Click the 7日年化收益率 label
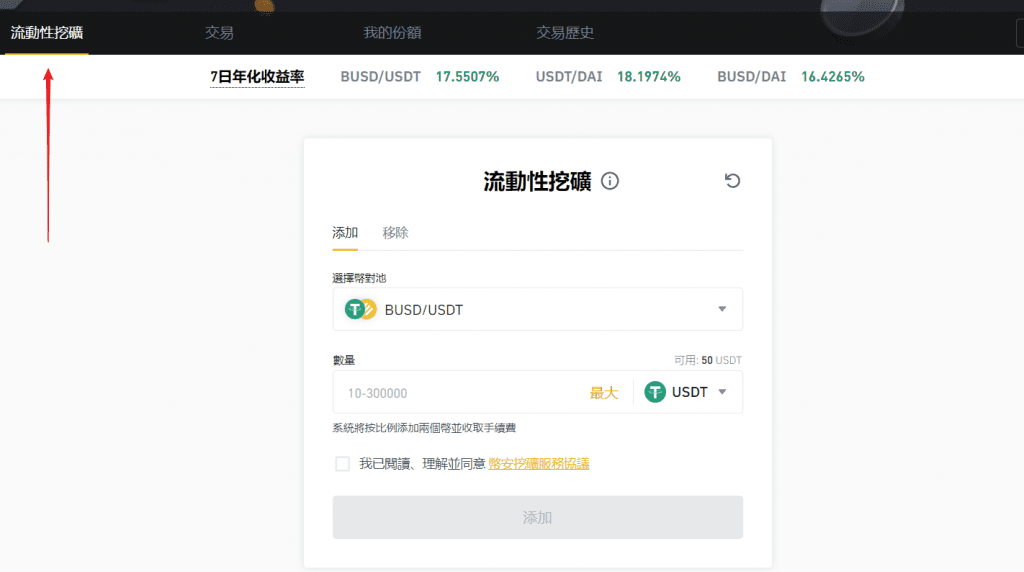The width and height of the screenshot is (1024, 572). point(257,77)
